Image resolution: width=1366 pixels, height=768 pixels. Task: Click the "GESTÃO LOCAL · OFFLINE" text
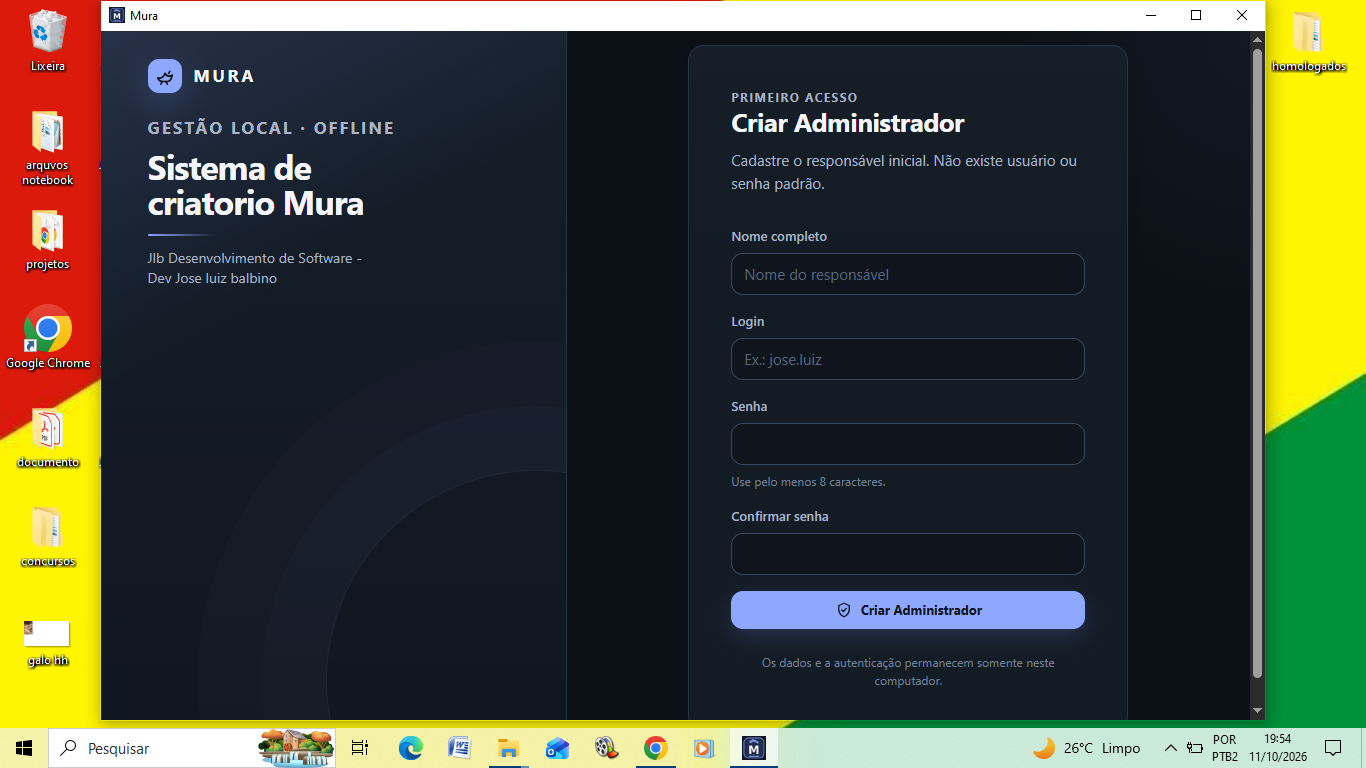[x=271, y=128]
